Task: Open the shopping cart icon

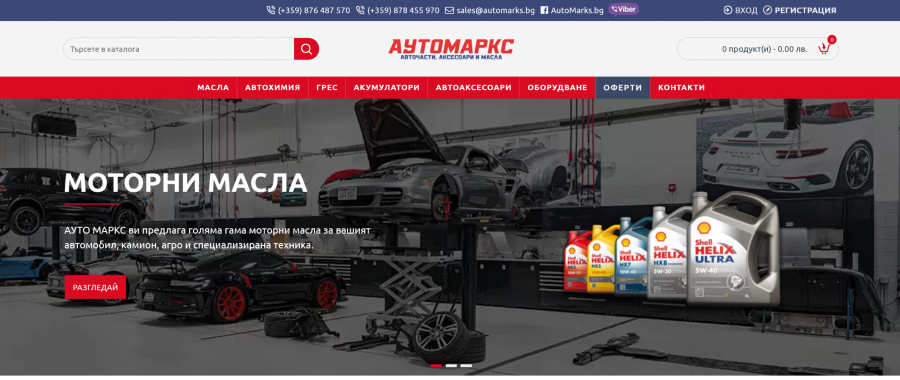Action: click(824, 49)
